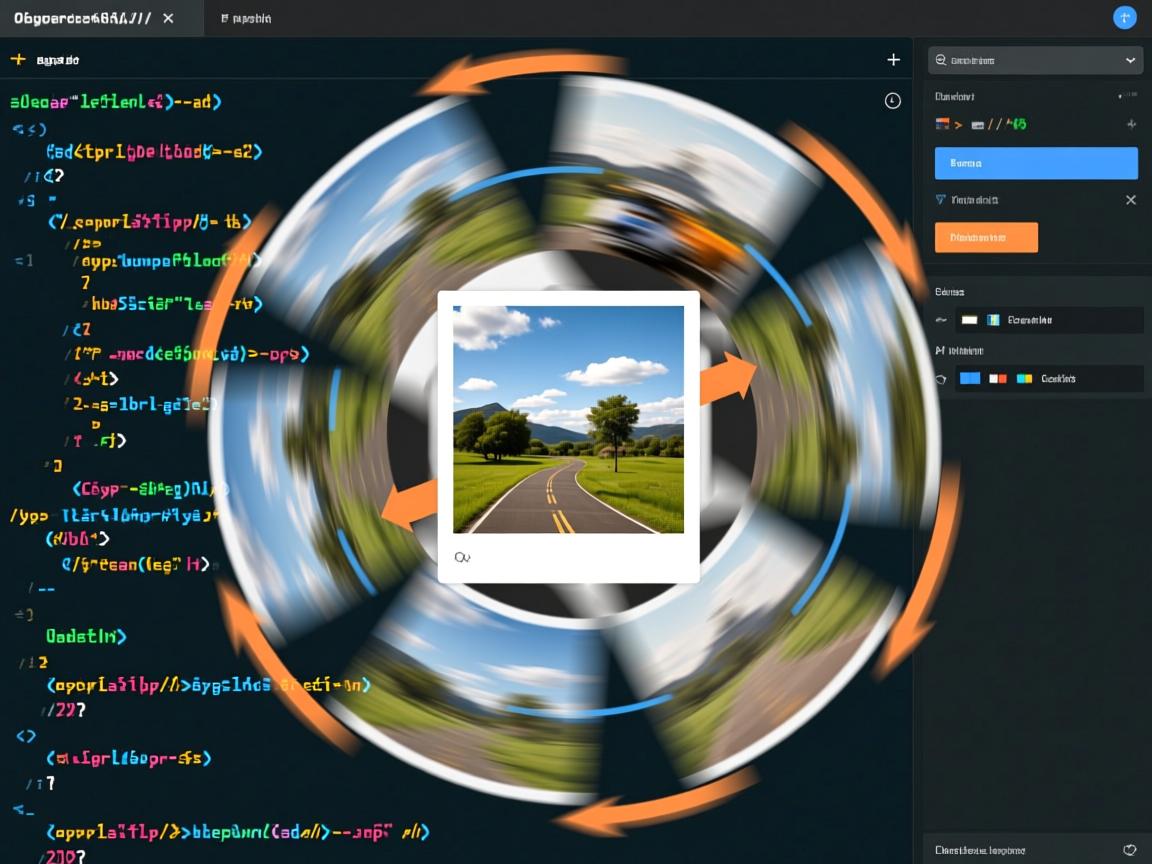Screen dimensions: 1152x864
Task: Click the white plus icon above the code editor
Action: (x=893, y=60)
